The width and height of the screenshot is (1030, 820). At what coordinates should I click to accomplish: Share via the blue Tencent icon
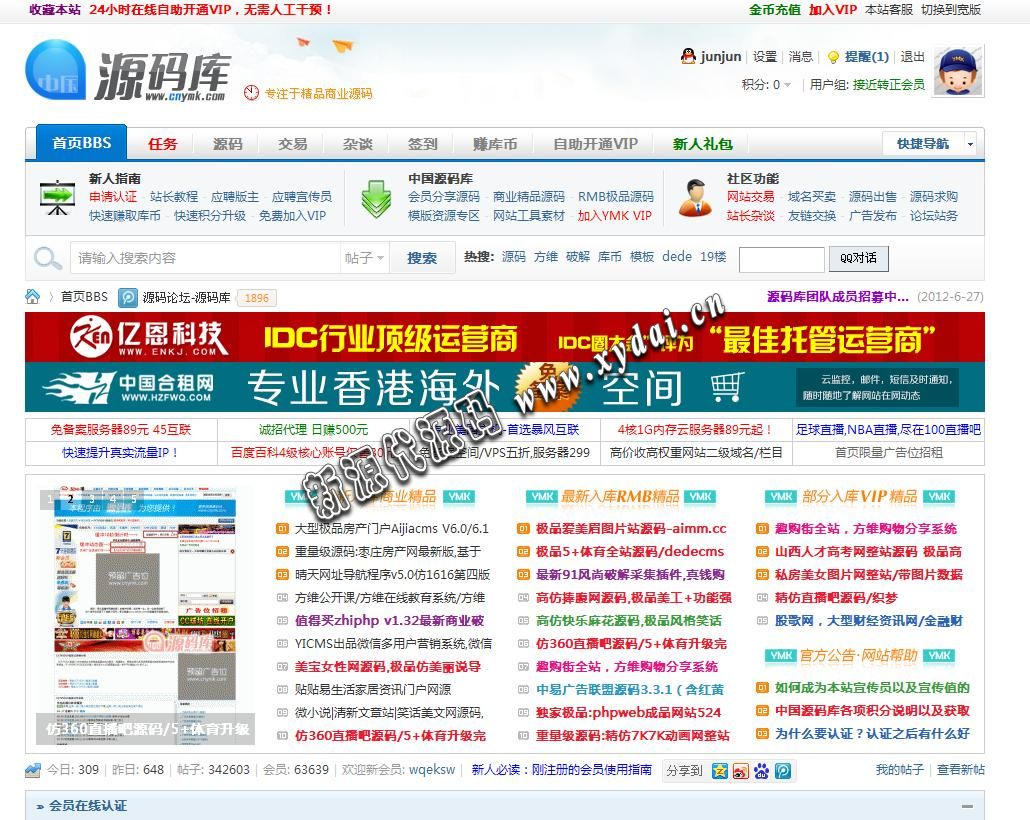tap(783, 771)
